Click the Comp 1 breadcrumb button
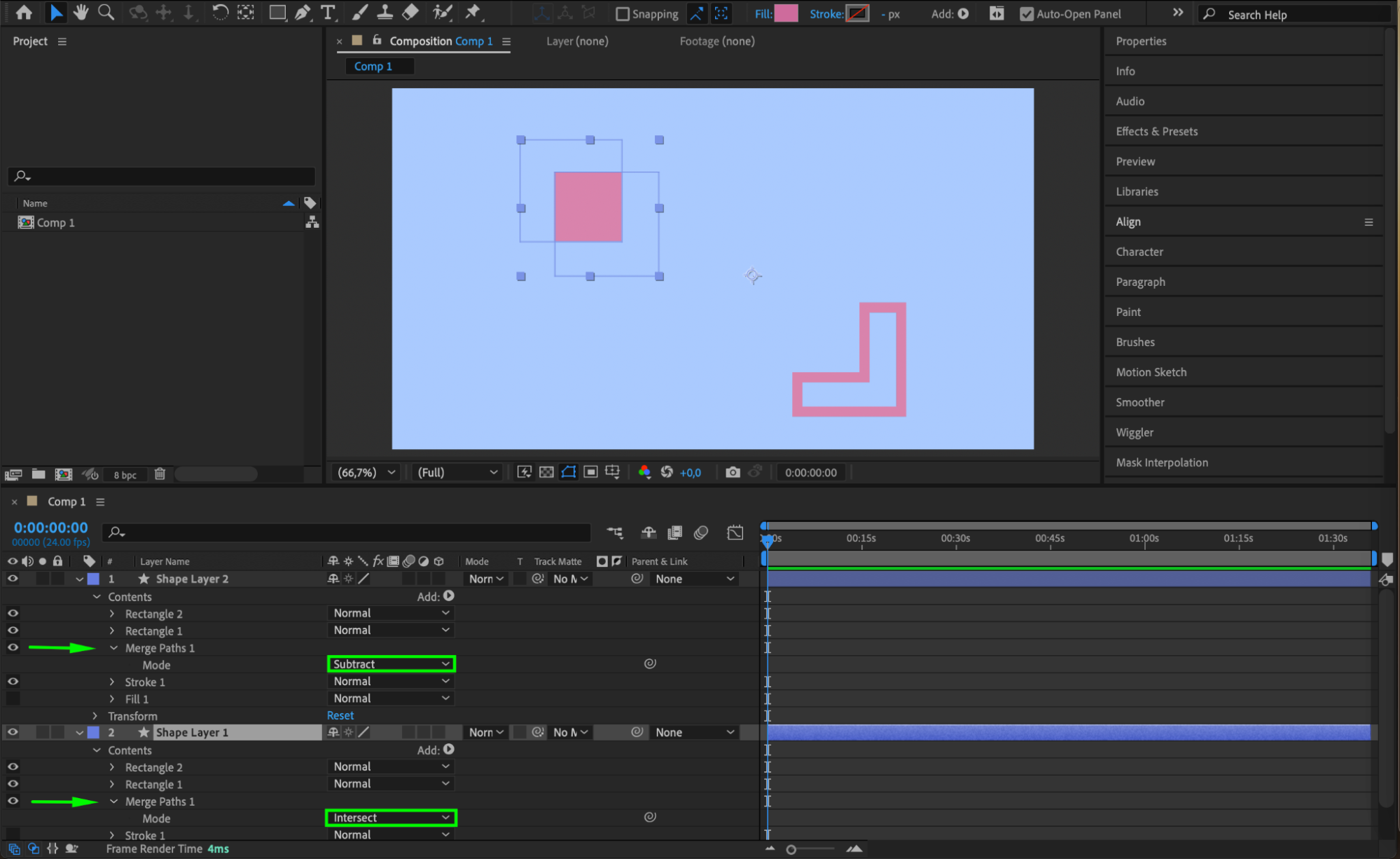The height and width of the screenshot is (859, 1400). (373, 66)
